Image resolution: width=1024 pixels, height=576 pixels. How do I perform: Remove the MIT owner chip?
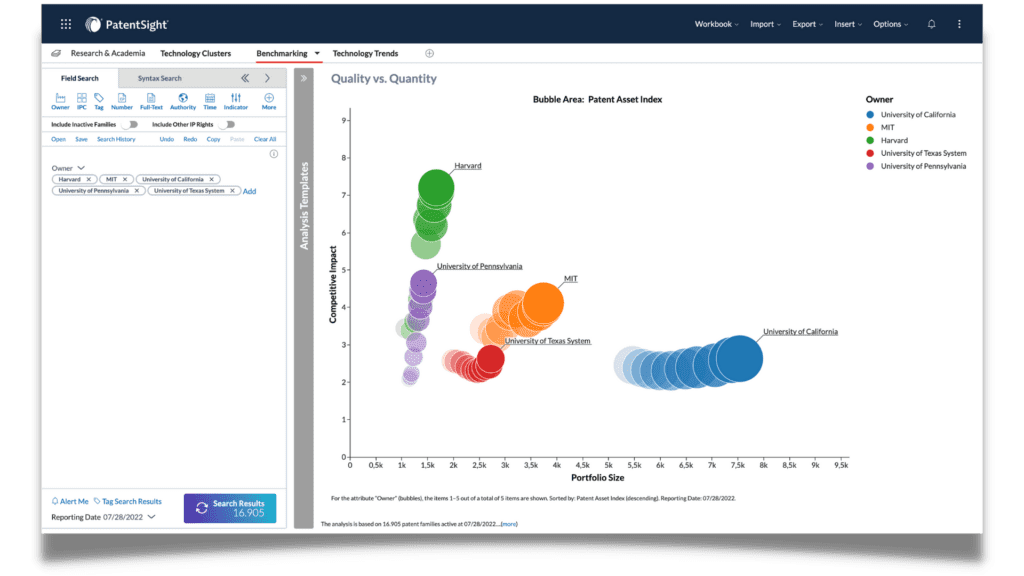125,179
